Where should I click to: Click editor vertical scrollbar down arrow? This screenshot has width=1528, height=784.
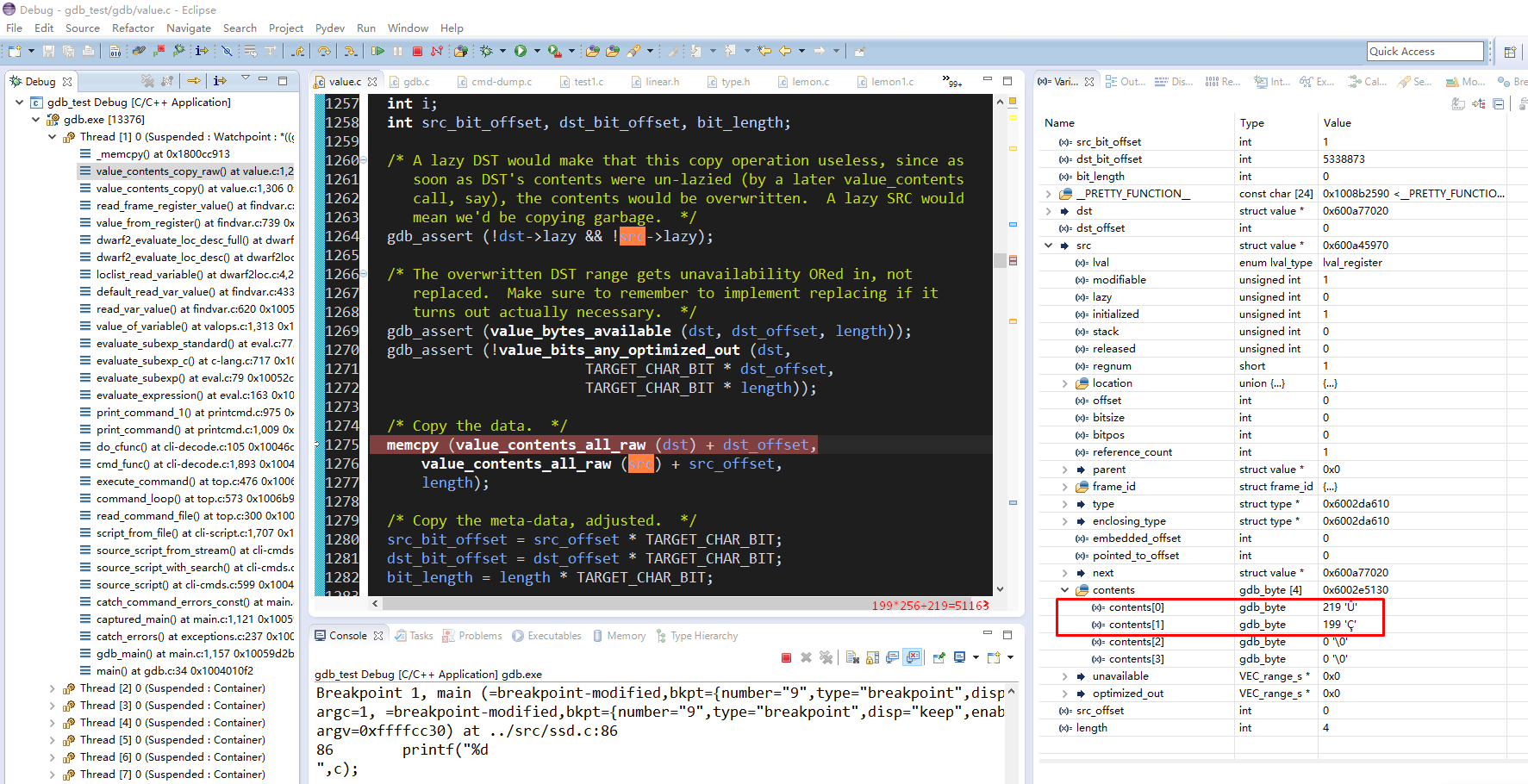coord(1000,588)
